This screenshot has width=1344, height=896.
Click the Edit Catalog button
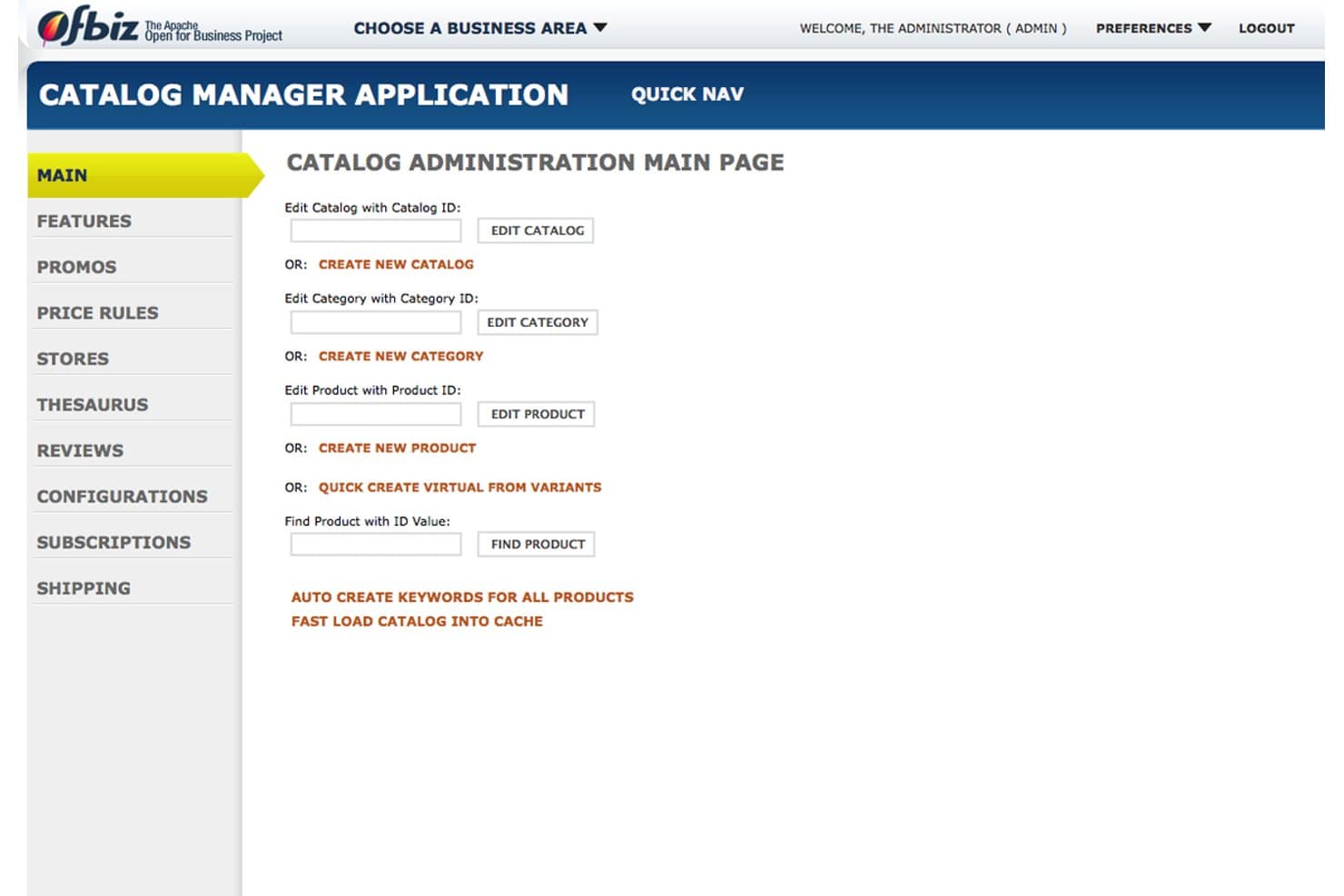pyautogui.click(x=537, y=231)
